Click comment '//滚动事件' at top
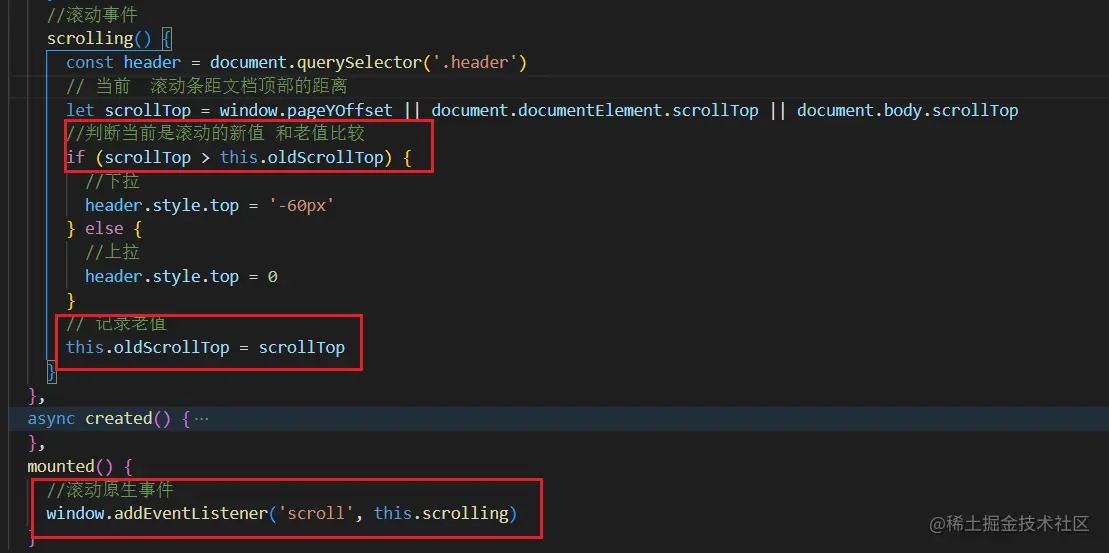Viewport: 1109px width, 553px height. tap(91, 14)
